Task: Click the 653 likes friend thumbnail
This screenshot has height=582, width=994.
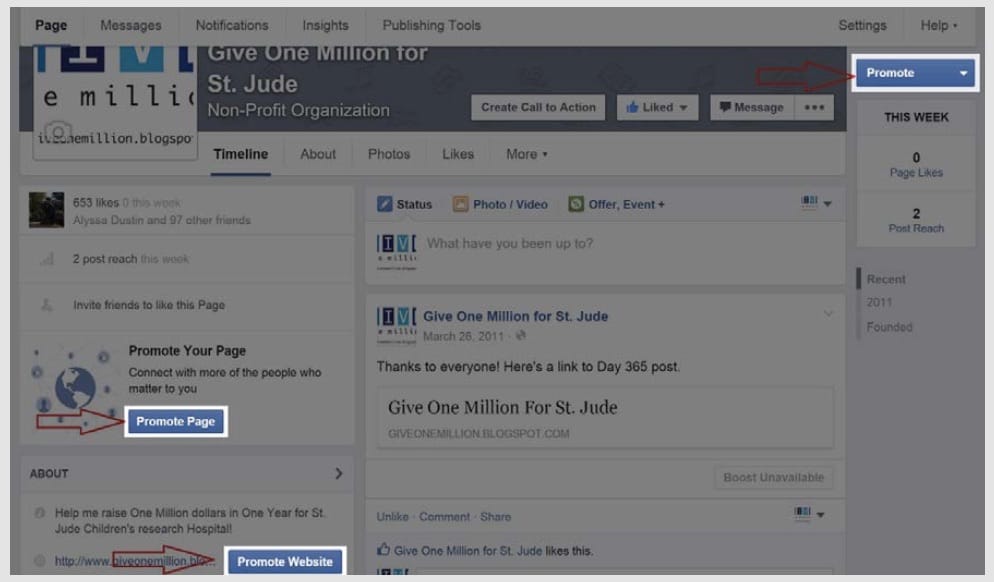Action: (46, 210)
